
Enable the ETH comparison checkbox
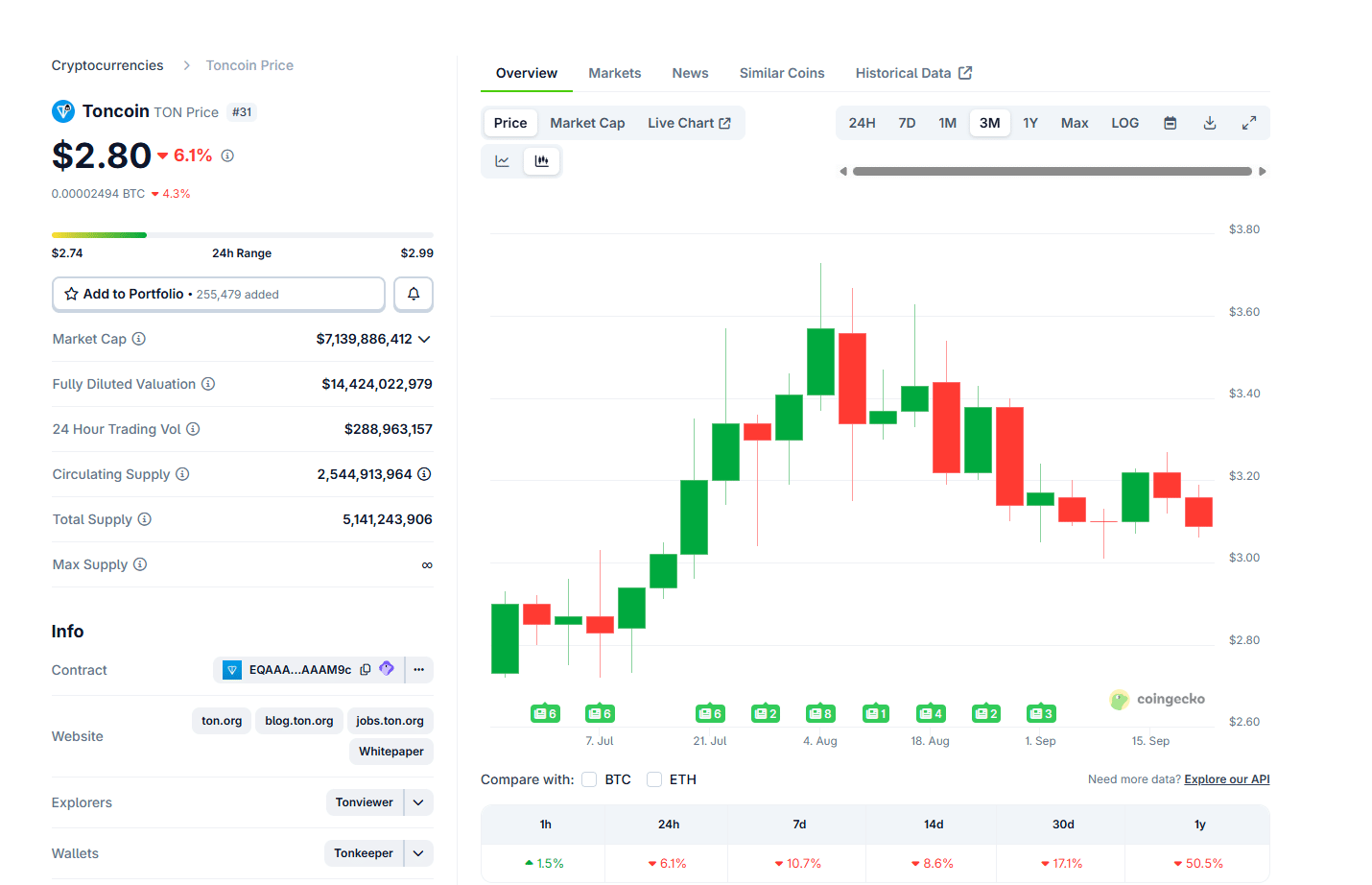pos(654,779)
